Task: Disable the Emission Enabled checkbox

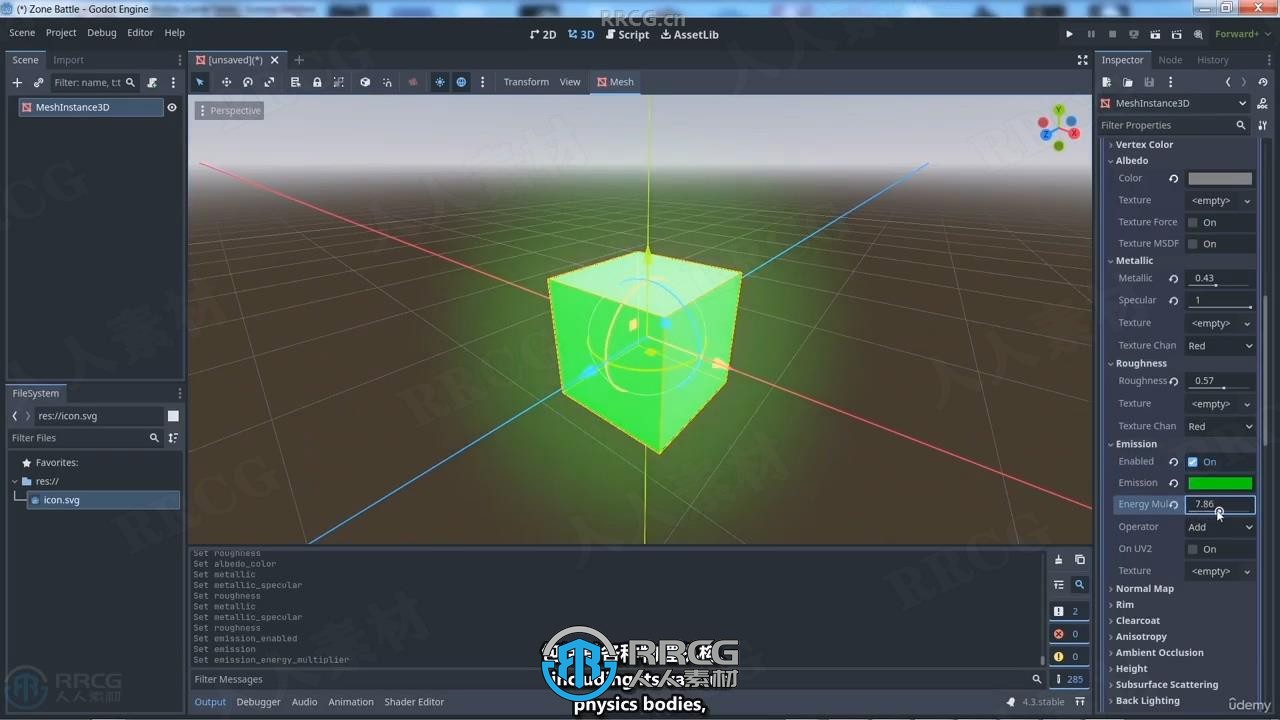Action: 1192,462
